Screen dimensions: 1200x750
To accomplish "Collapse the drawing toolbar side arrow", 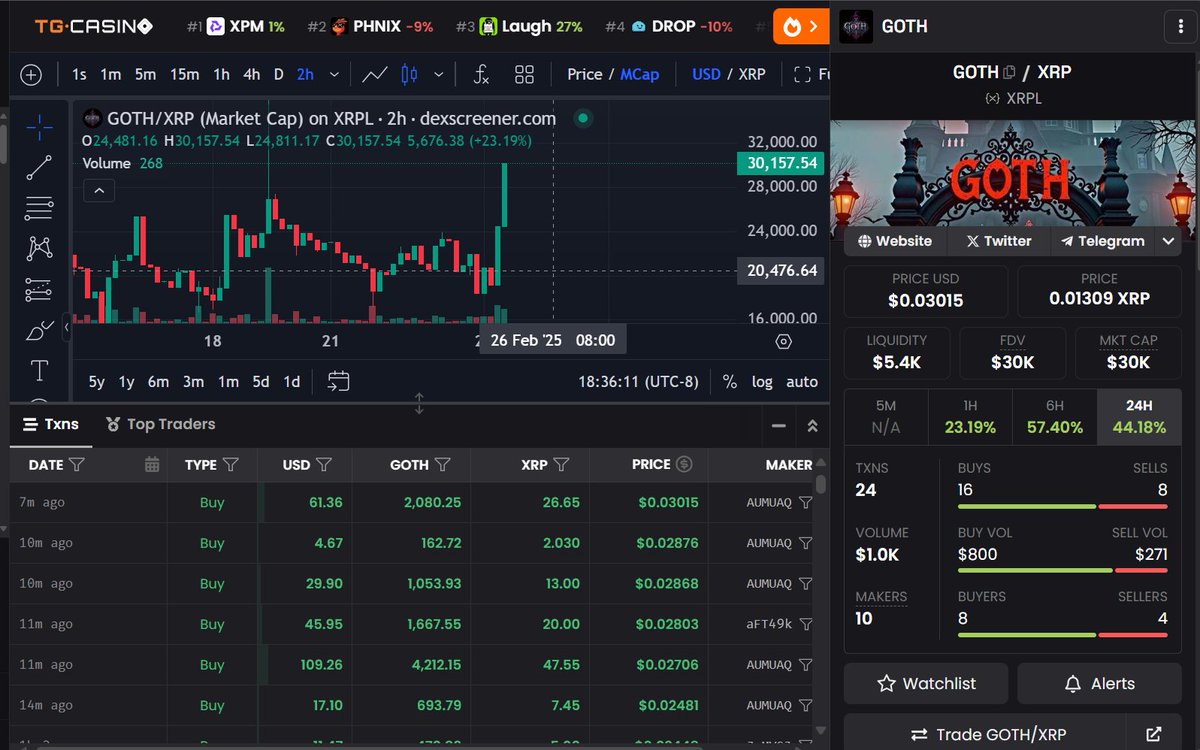I will click(67, 325).
